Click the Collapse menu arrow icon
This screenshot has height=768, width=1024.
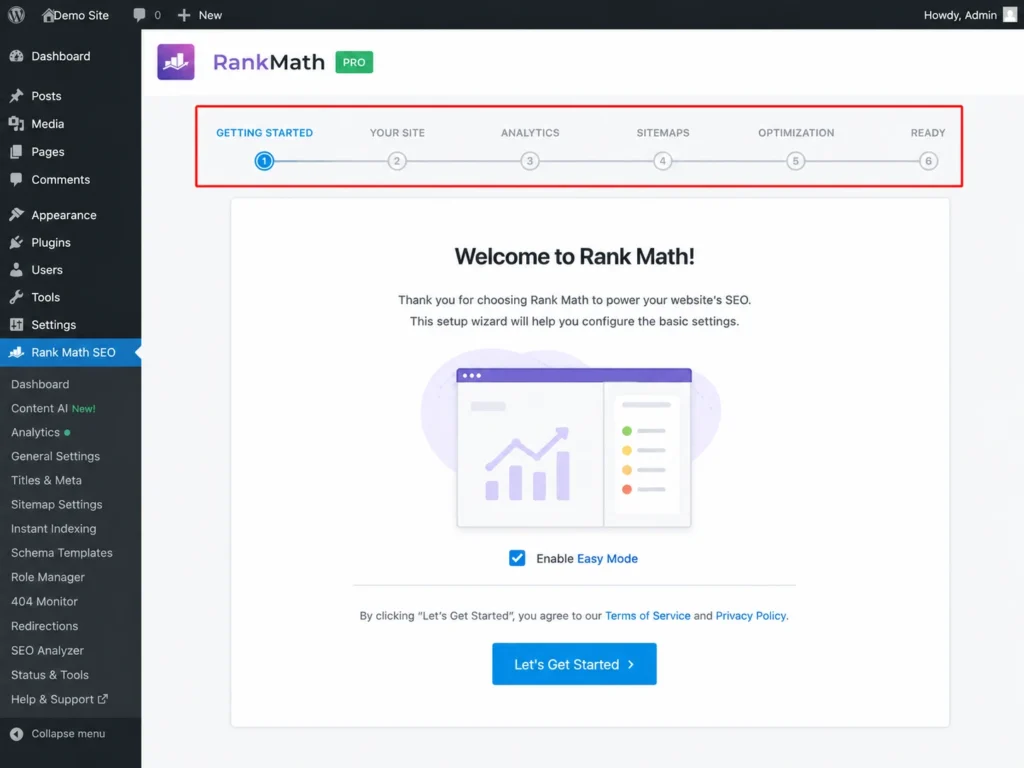click(17, 733)
